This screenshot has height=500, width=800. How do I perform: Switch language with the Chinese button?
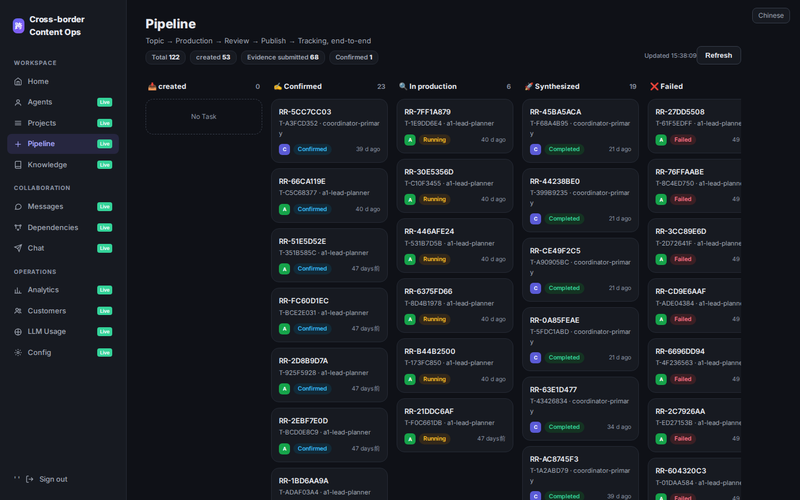point(770,15)
